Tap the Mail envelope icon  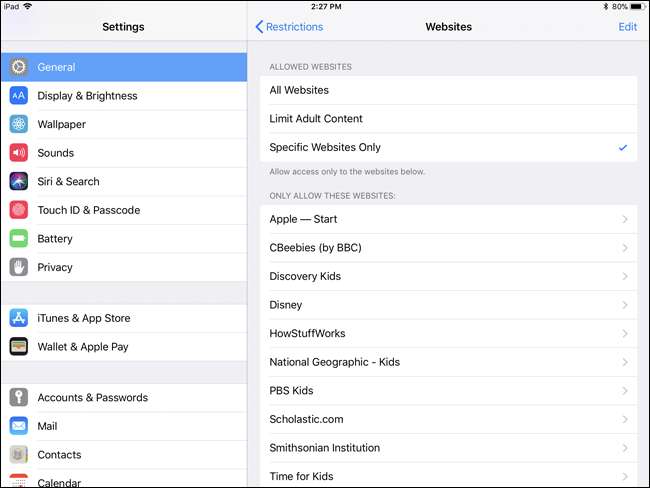tap(19, 426)
